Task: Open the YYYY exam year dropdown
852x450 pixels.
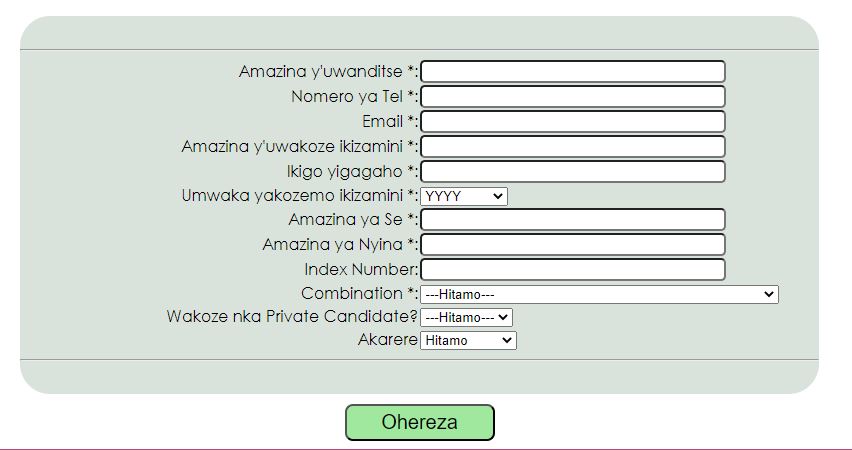Action: 464,196
